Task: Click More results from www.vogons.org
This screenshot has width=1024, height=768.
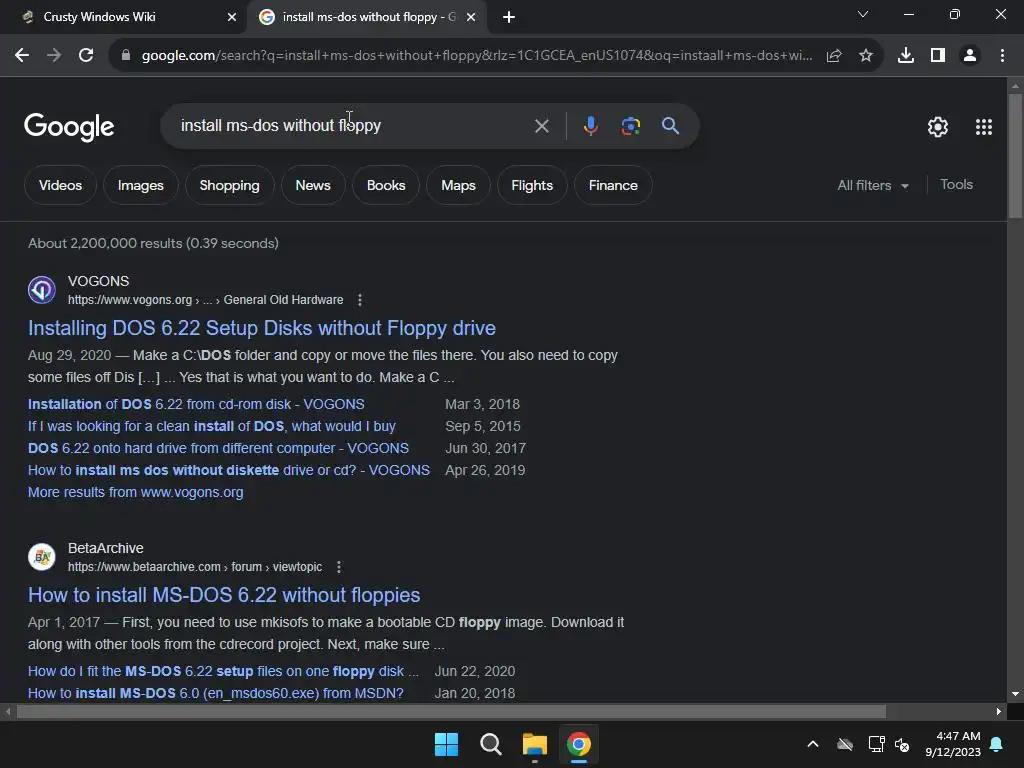Action: click(x=135, y=492)
